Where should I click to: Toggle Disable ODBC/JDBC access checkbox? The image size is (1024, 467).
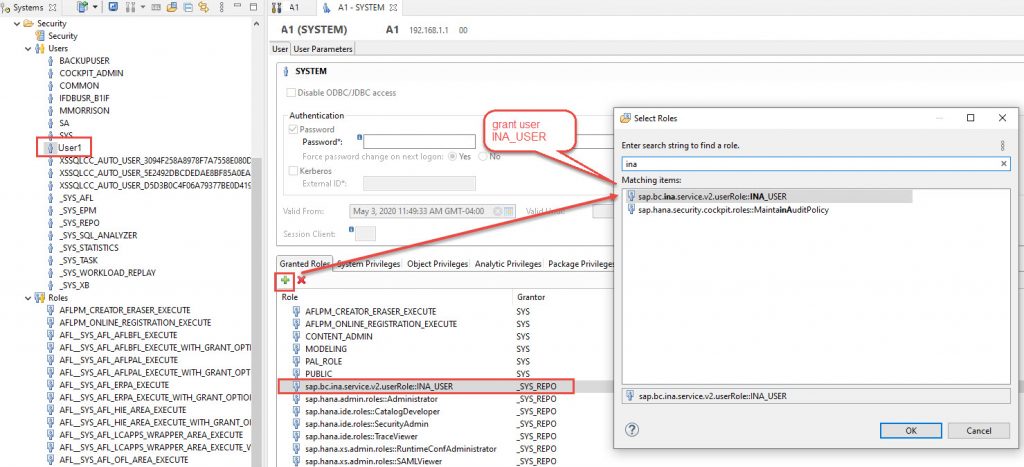tap(291, 93)
